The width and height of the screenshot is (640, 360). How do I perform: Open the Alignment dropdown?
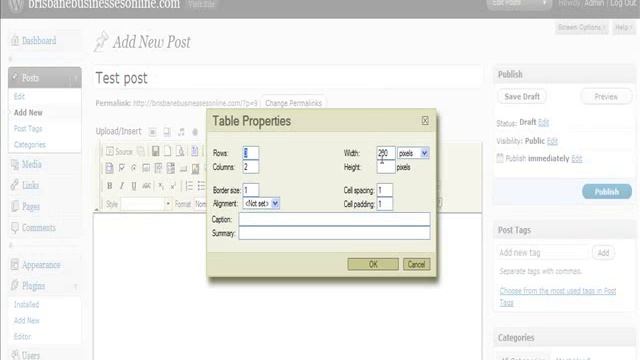click(261, 203)
